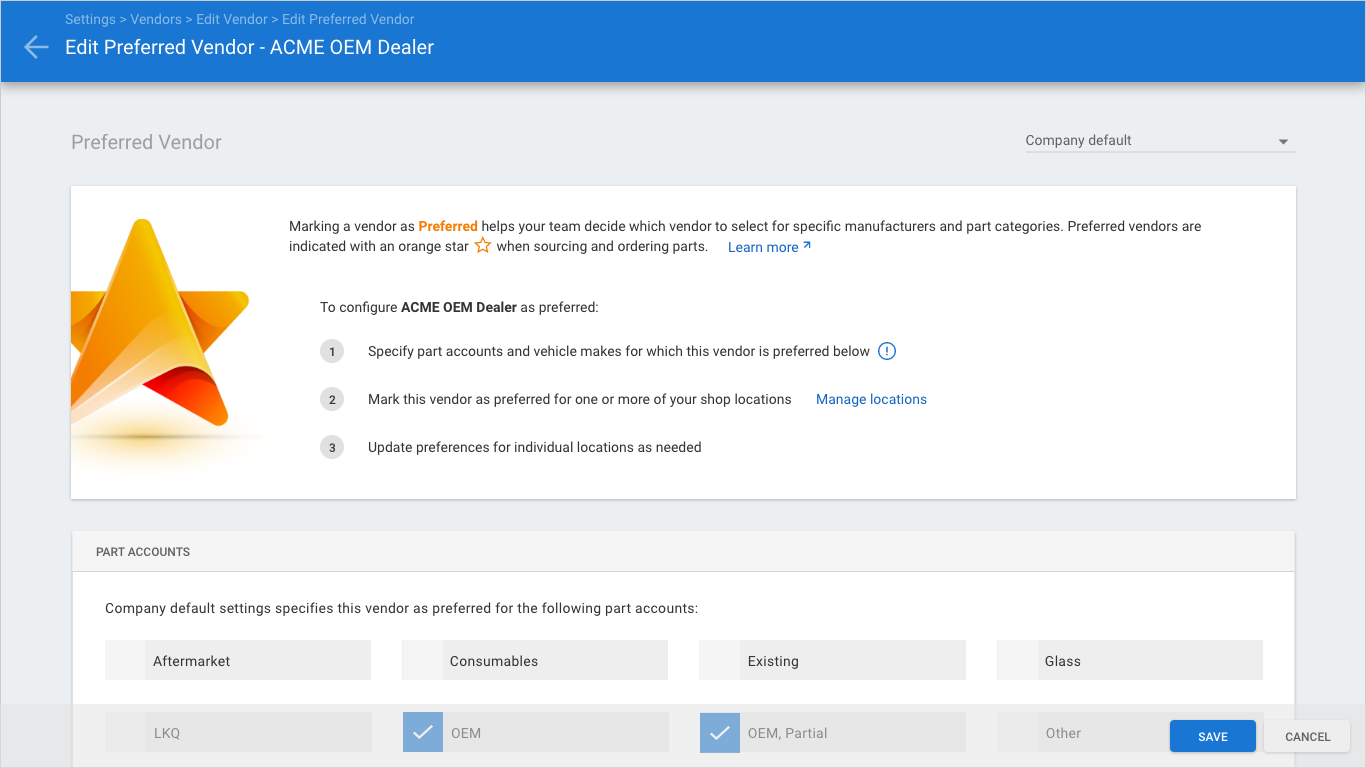Click Edit Vendor in the breadcrumb
Screen dimensions: 1366x768
pos(232,19)
